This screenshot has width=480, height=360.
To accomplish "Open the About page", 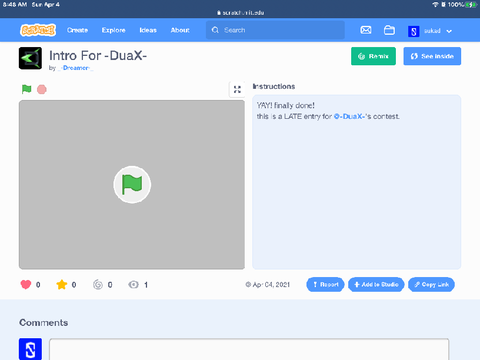I will tap(180, 30).
